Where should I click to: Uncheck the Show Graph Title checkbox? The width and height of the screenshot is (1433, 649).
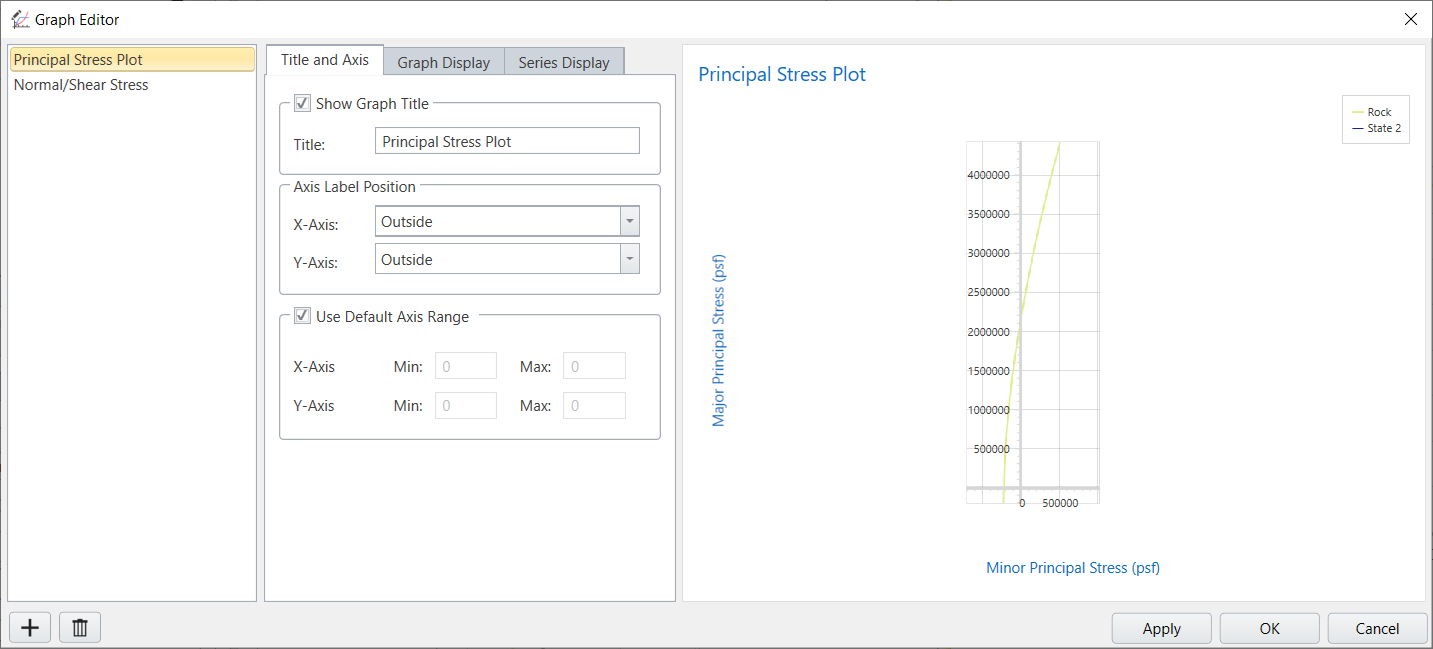pyautogui.click(x=302, y=103)
